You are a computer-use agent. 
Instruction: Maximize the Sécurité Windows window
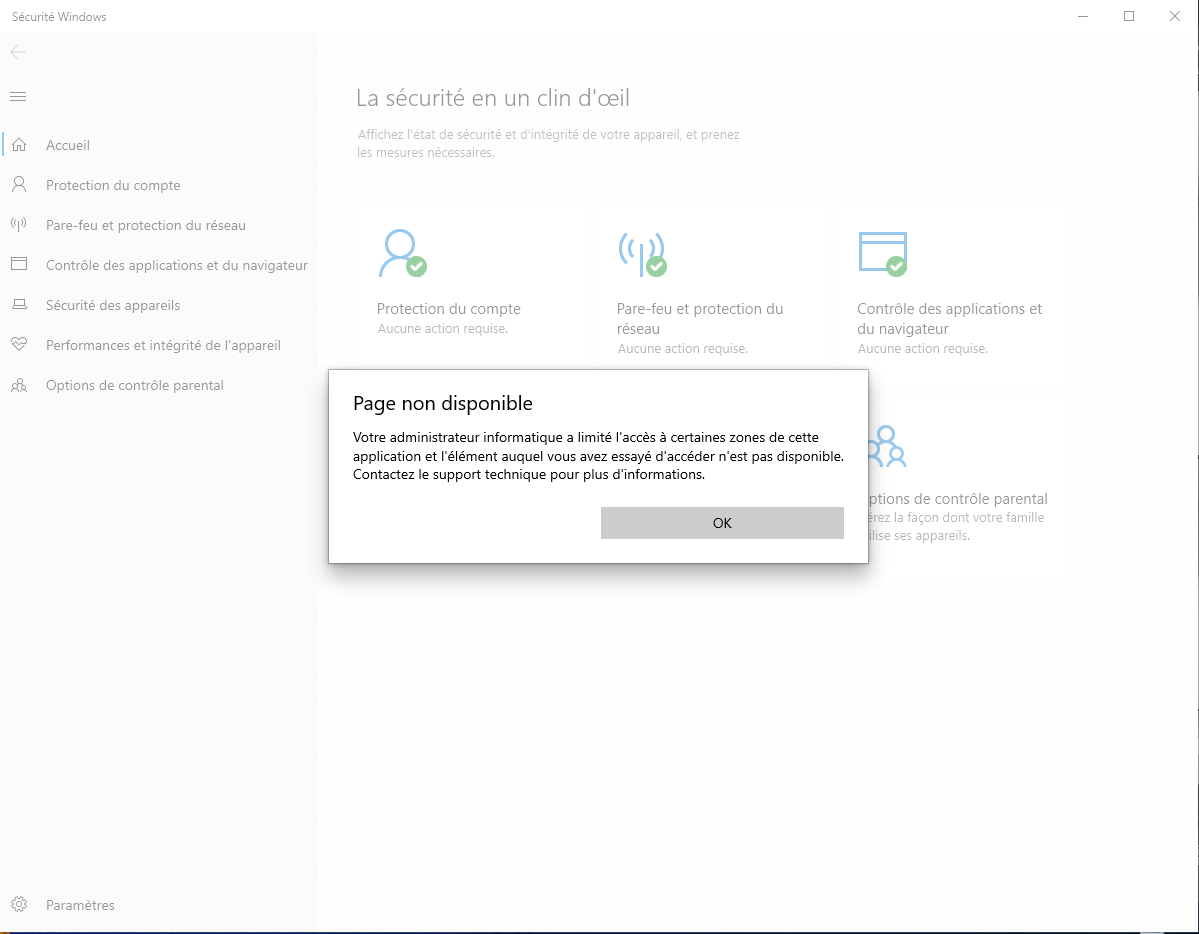point(1129,16)
